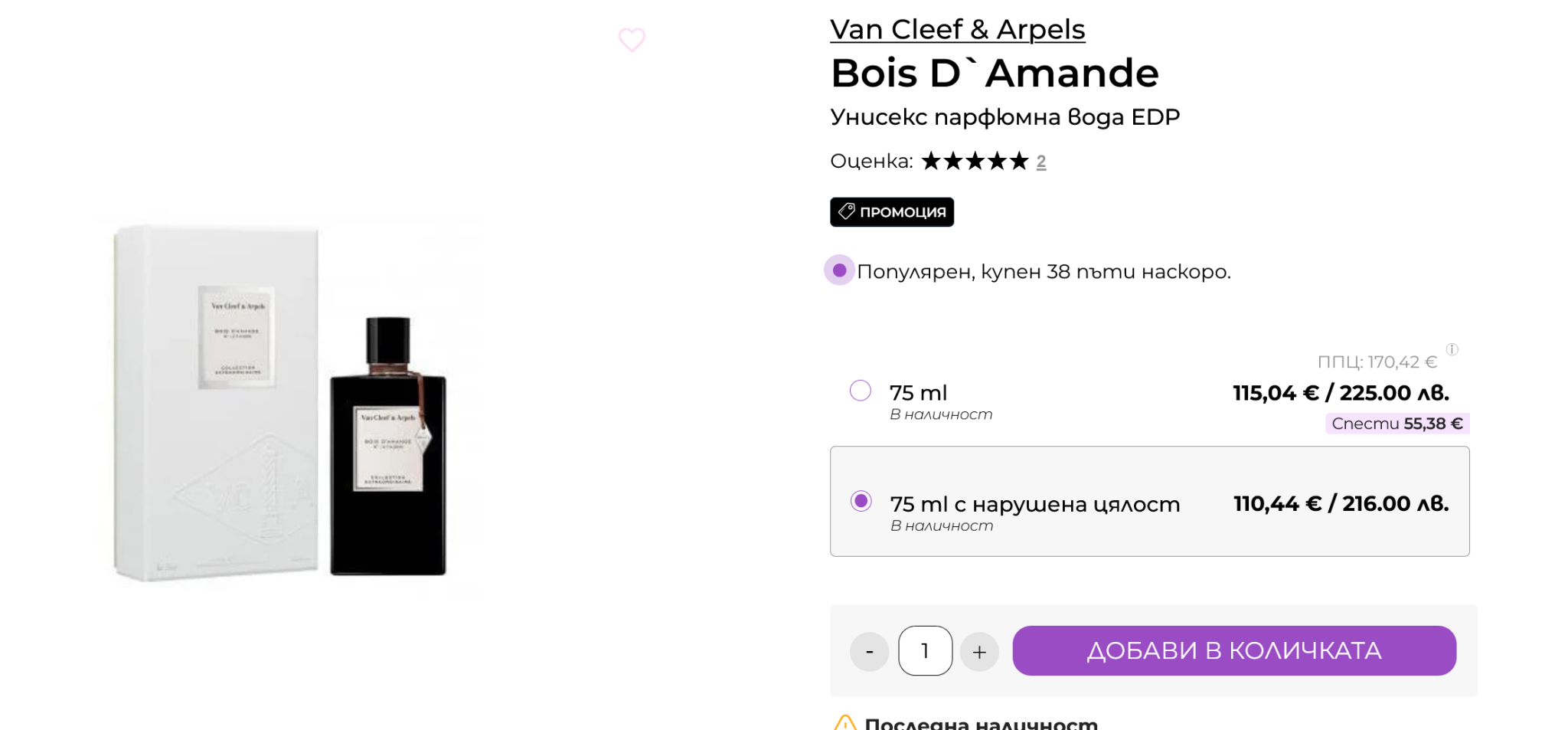Click the Bois D`Amande product title
Screen dimensions: 1568x730
(995, 74)
